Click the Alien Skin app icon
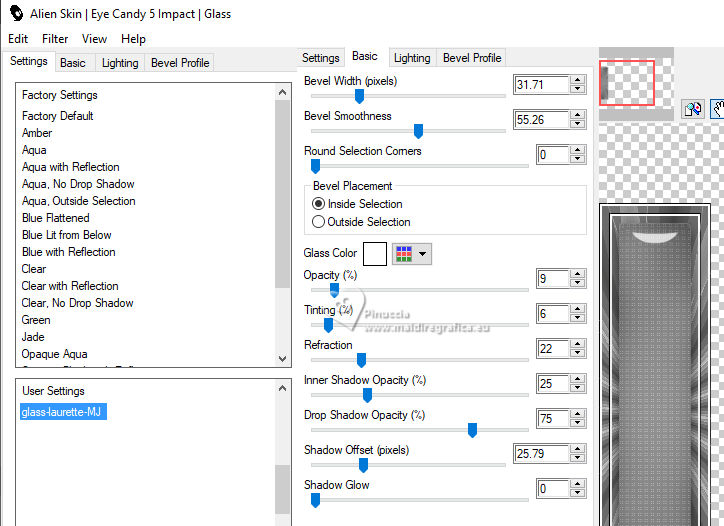The width and height of the screenshot is (724, 526). [x=16, y=13]
